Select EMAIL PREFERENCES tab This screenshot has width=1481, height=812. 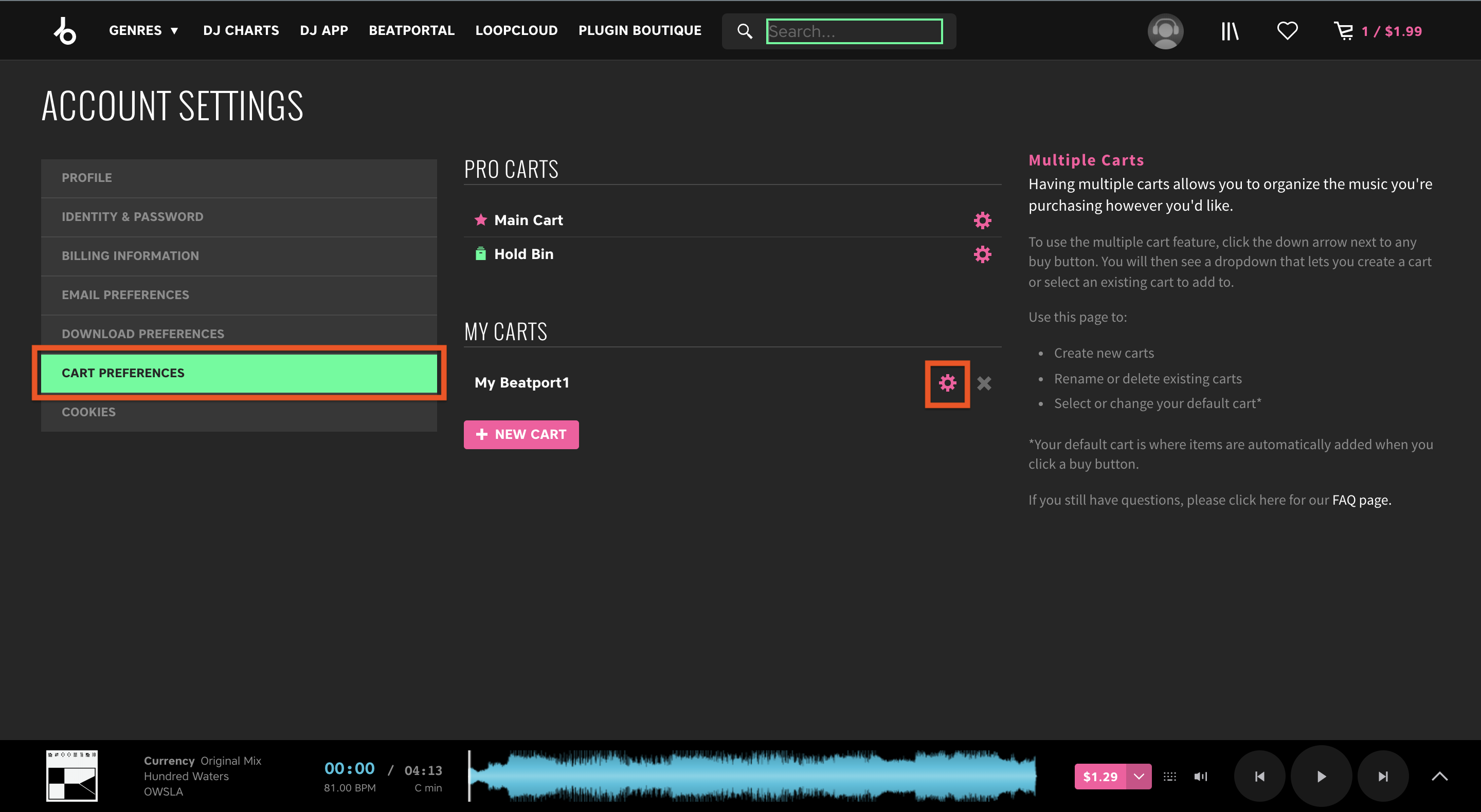[239, 296]
